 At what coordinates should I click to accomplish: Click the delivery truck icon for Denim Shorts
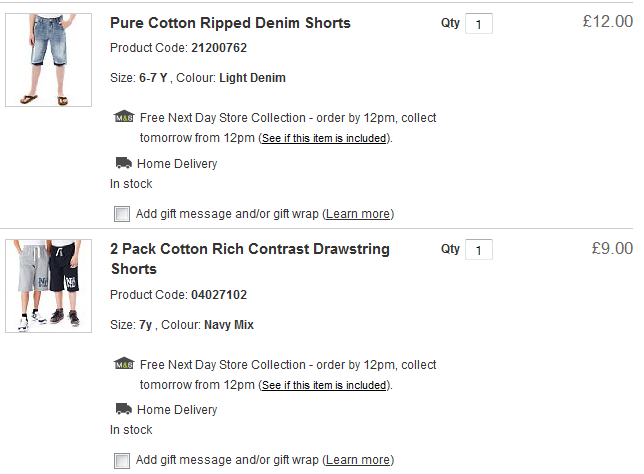point(124,163)
